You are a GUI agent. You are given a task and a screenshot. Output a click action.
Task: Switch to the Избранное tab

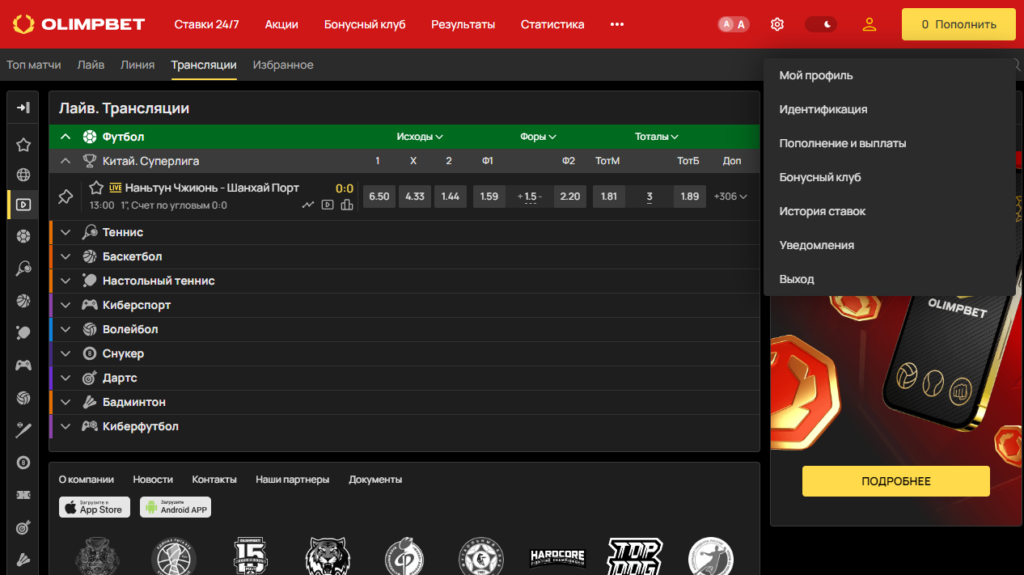pos(283,65)
